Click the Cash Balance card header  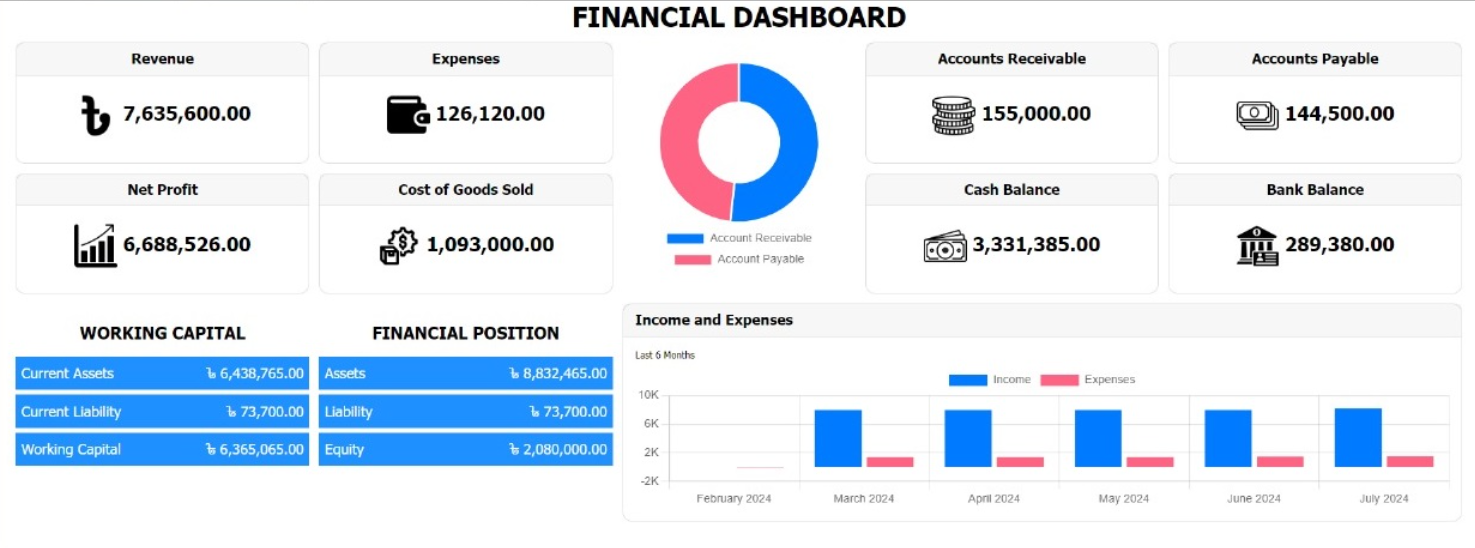coord(1012,190)
